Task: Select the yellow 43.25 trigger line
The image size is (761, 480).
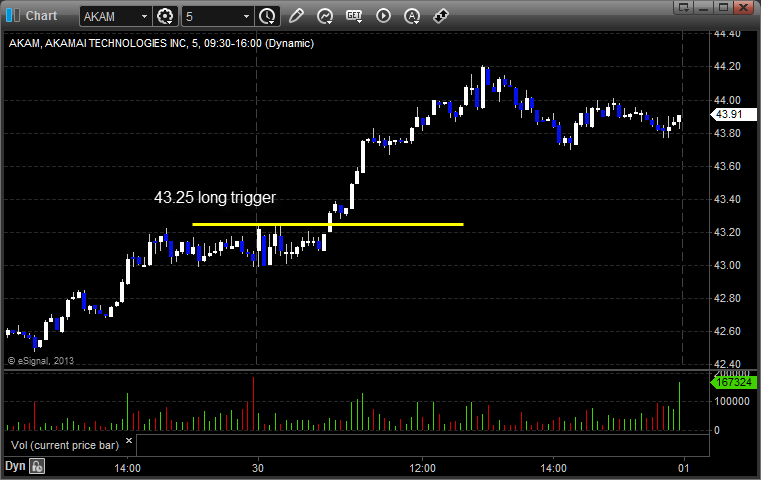Action: click(328, 224)
